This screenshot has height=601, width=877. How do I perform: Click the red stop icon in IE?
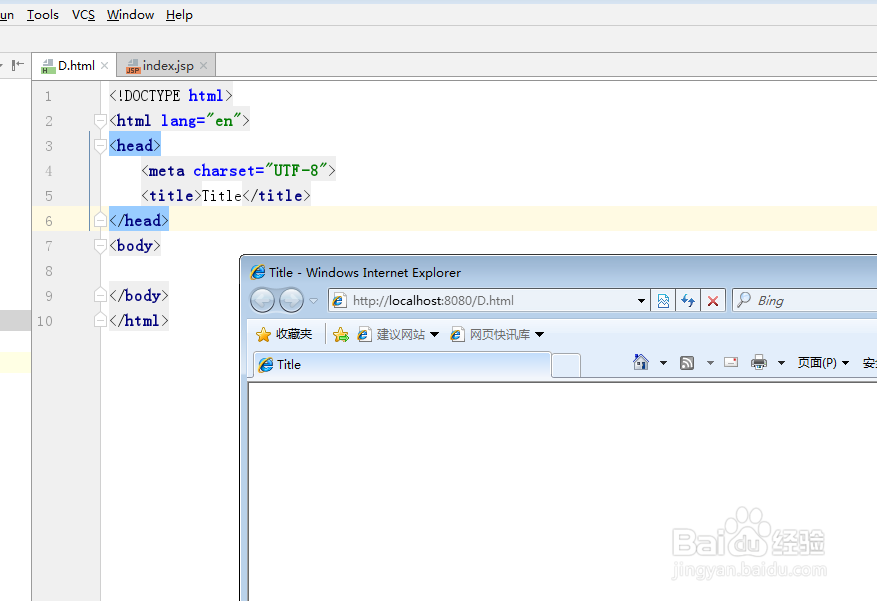713,301
